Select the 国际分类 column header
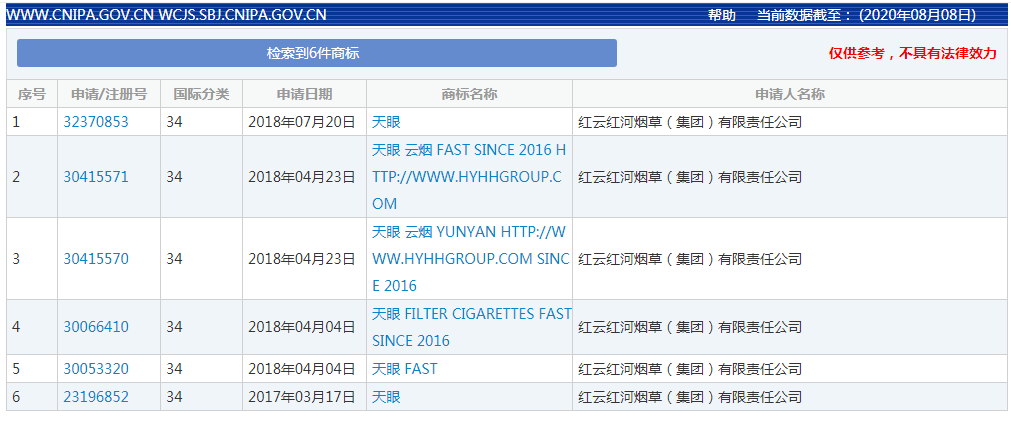Image resolution: width=1011 pixels, height=422 pixels. point(201,94)
